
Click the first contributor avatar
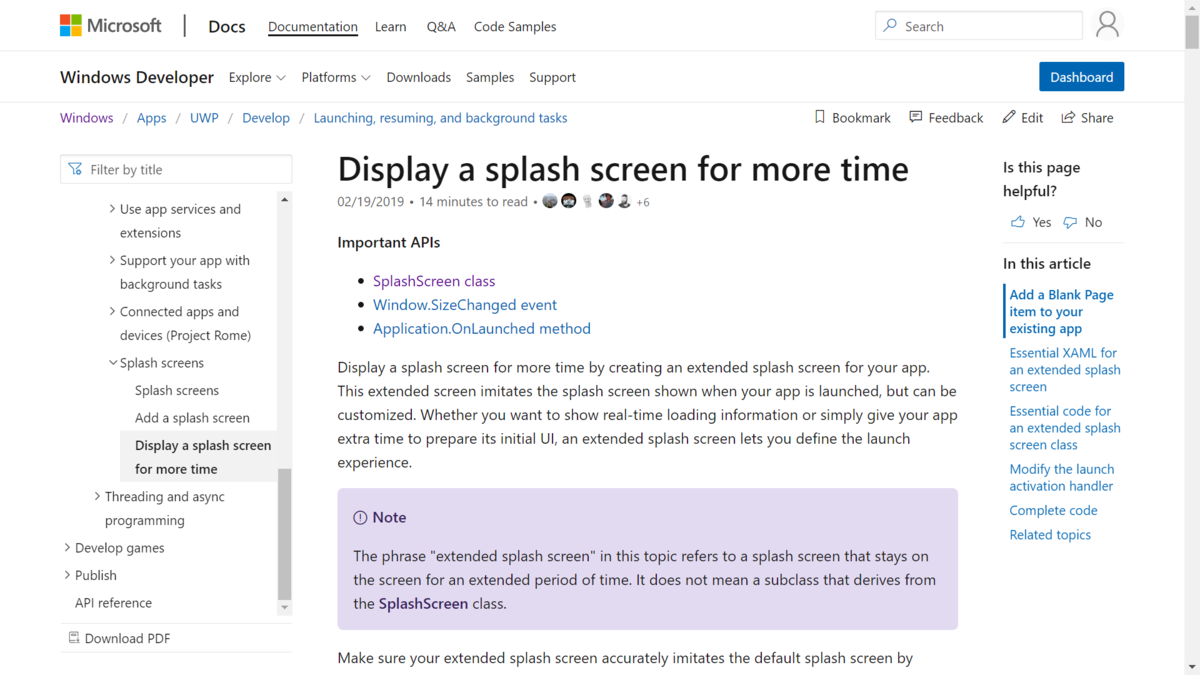pyautogui.click(x=550, y=201)
